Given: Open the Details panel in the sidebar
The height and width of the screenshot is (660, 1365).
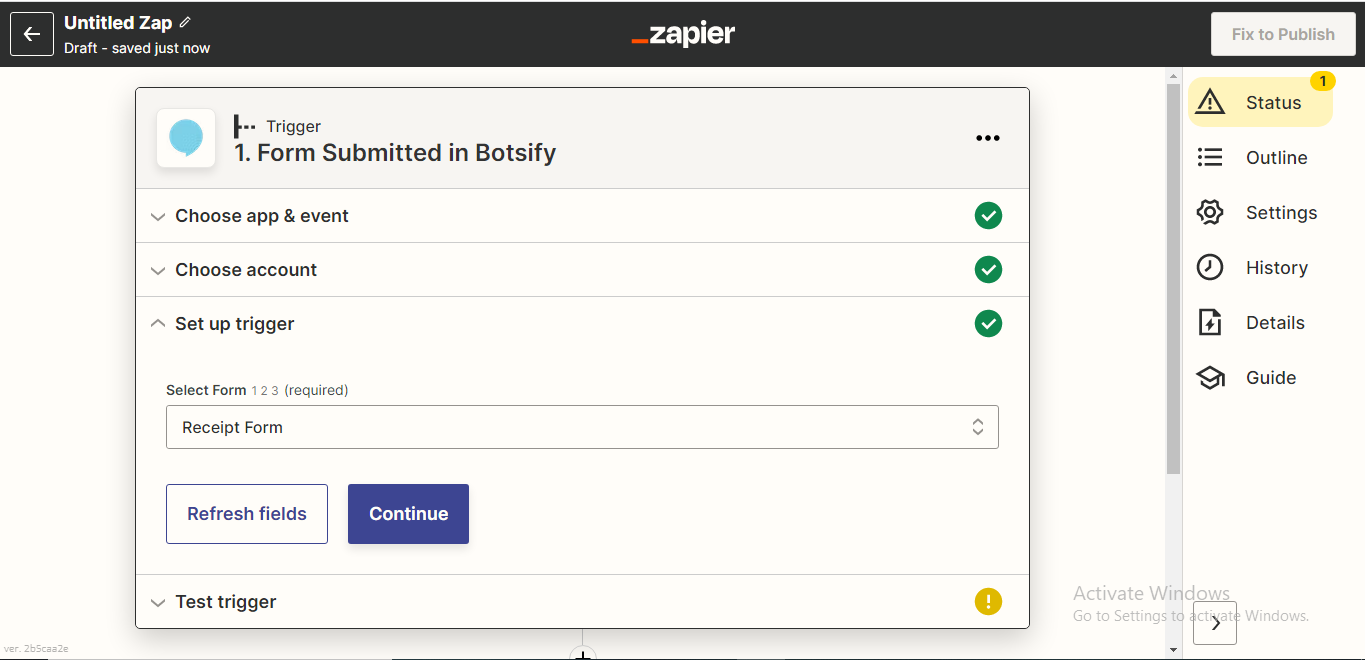Looking at the screenshot, I should pyautogui.click(x=1275, y=323).
